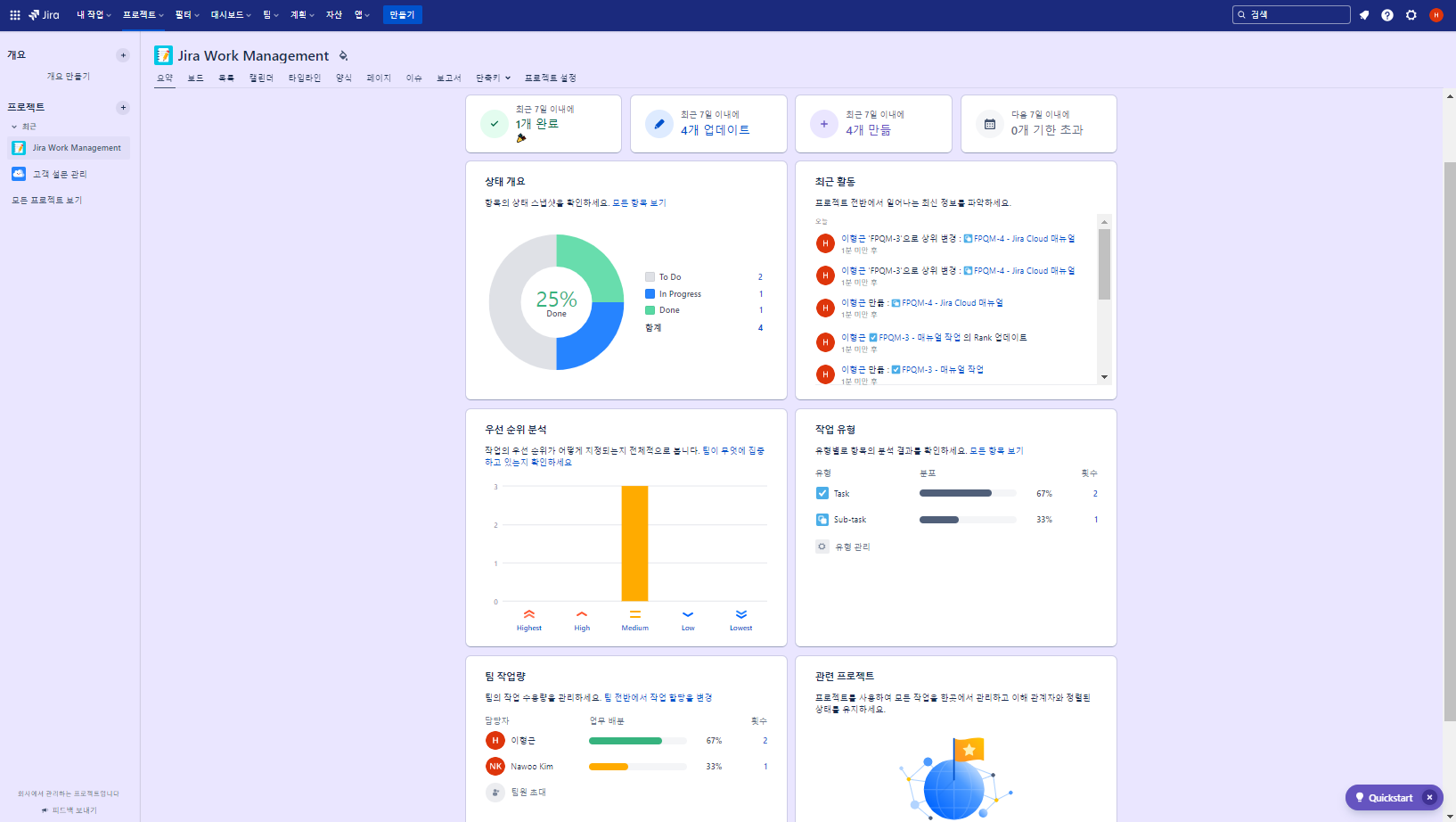Click the 피드백 보내기 link in the sidebar
Image resolution: width=1456 pixels, height=822 pixels.
(x=69, y=810)
